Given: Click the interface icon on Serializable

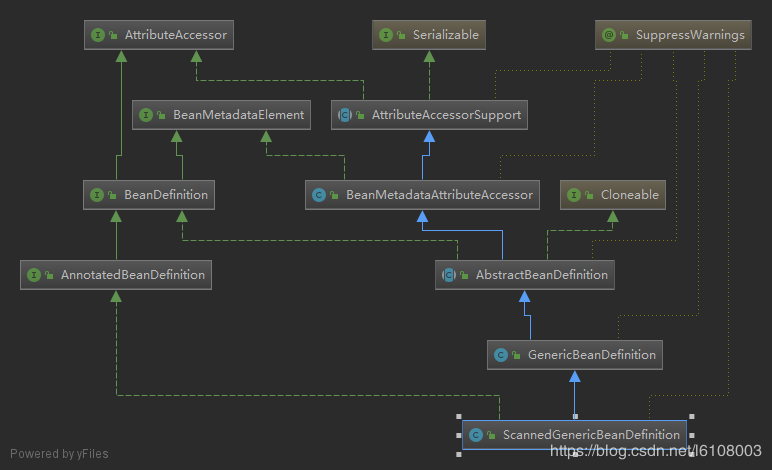Looking at the screenshot, I should [x=386, y=35].
